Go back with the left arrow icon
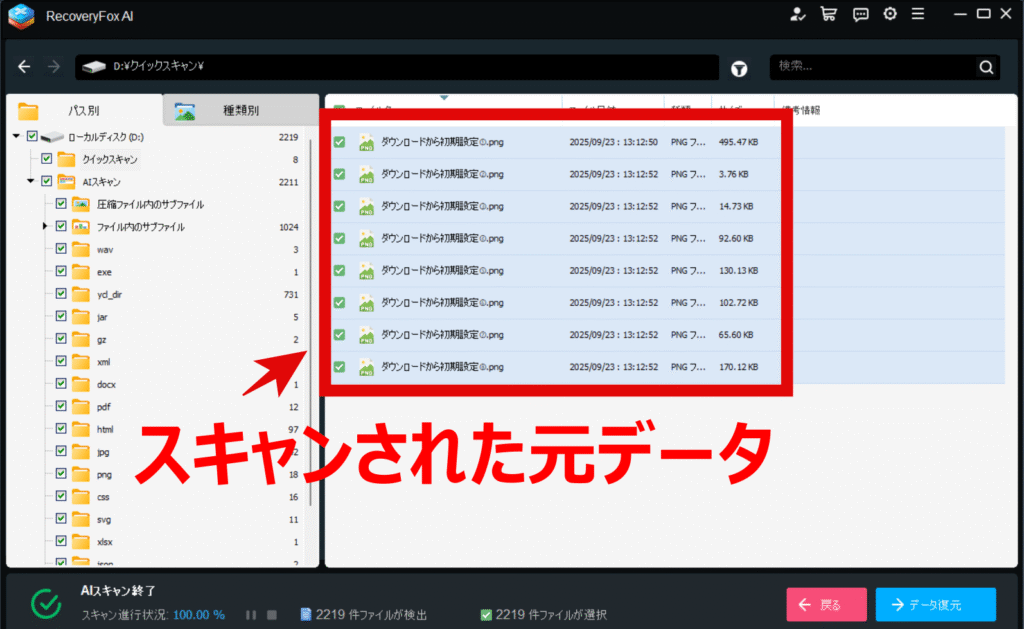This screenshot has width=1024, height=629. click(25, 67)
